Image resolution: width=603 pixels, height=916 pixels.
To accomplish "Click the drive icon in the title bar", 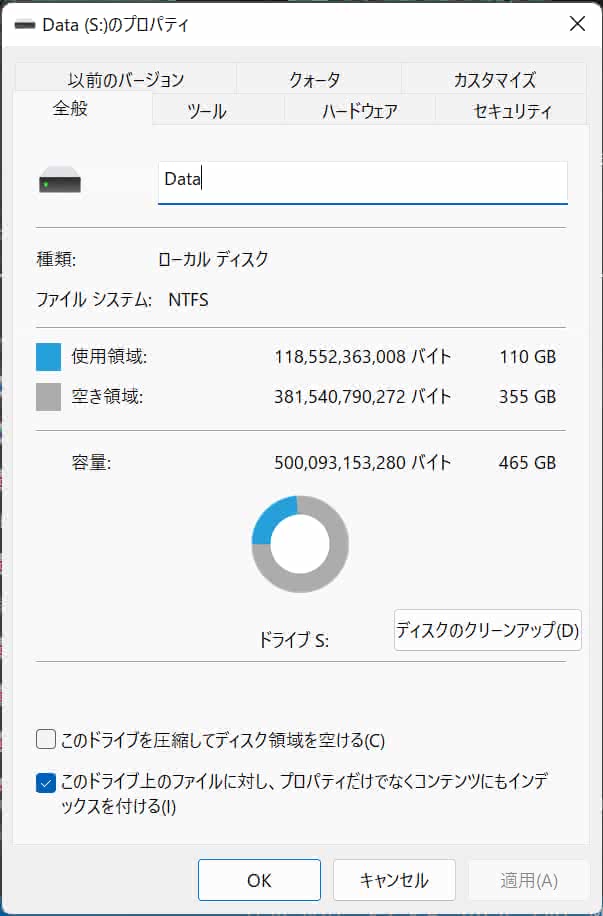I will (x=22, y=25).
